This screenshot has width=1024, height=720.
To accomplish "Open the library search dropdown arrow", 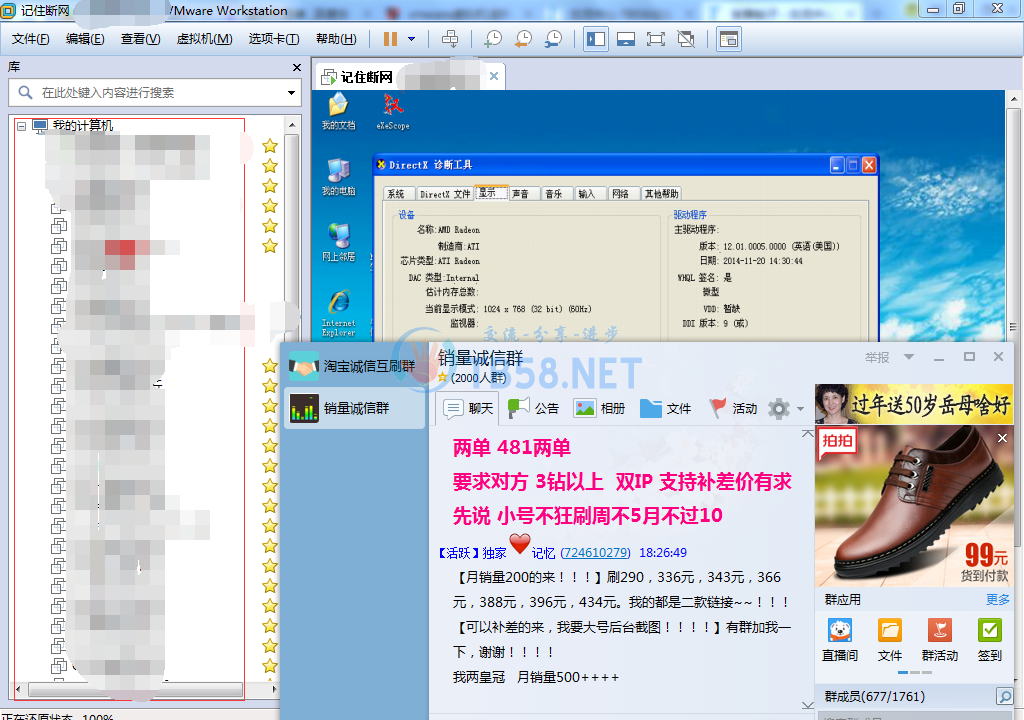I will 291,93.
